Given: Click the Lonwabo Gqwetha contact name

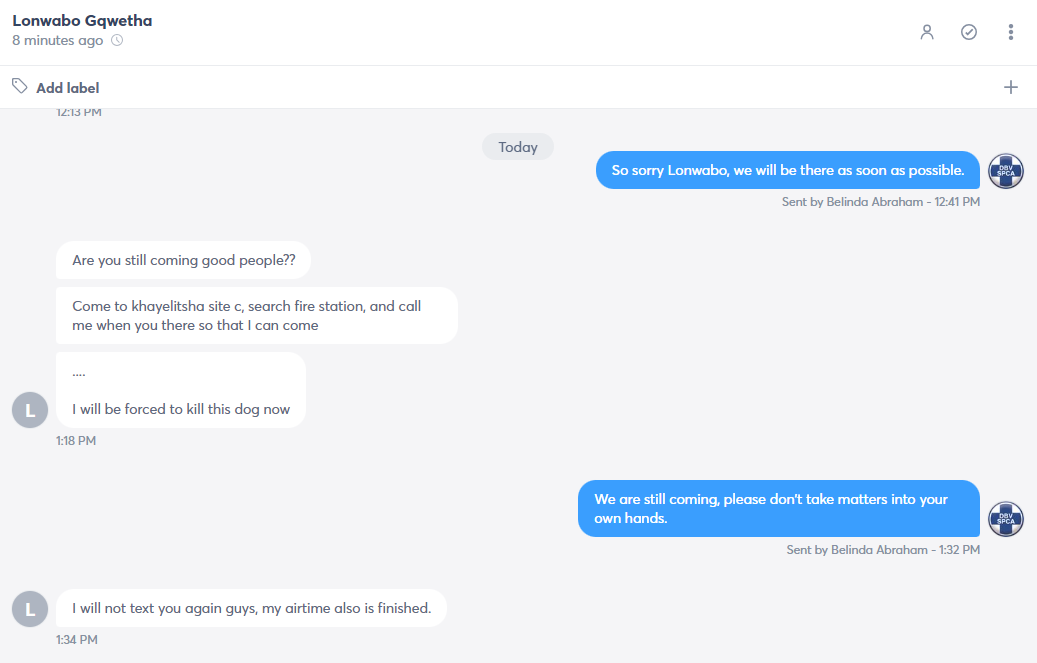Looking at the screenshot, I should click(x=82, y=21).
